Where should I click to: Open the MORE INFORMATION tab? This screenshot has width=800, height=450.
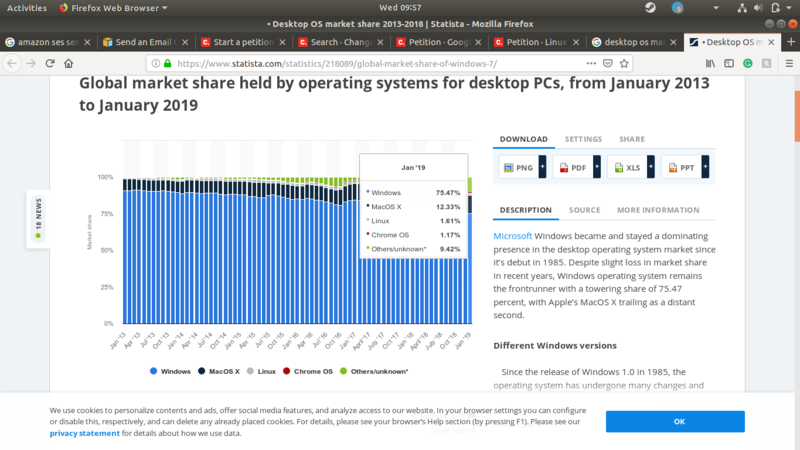click(x=658, y=210)
